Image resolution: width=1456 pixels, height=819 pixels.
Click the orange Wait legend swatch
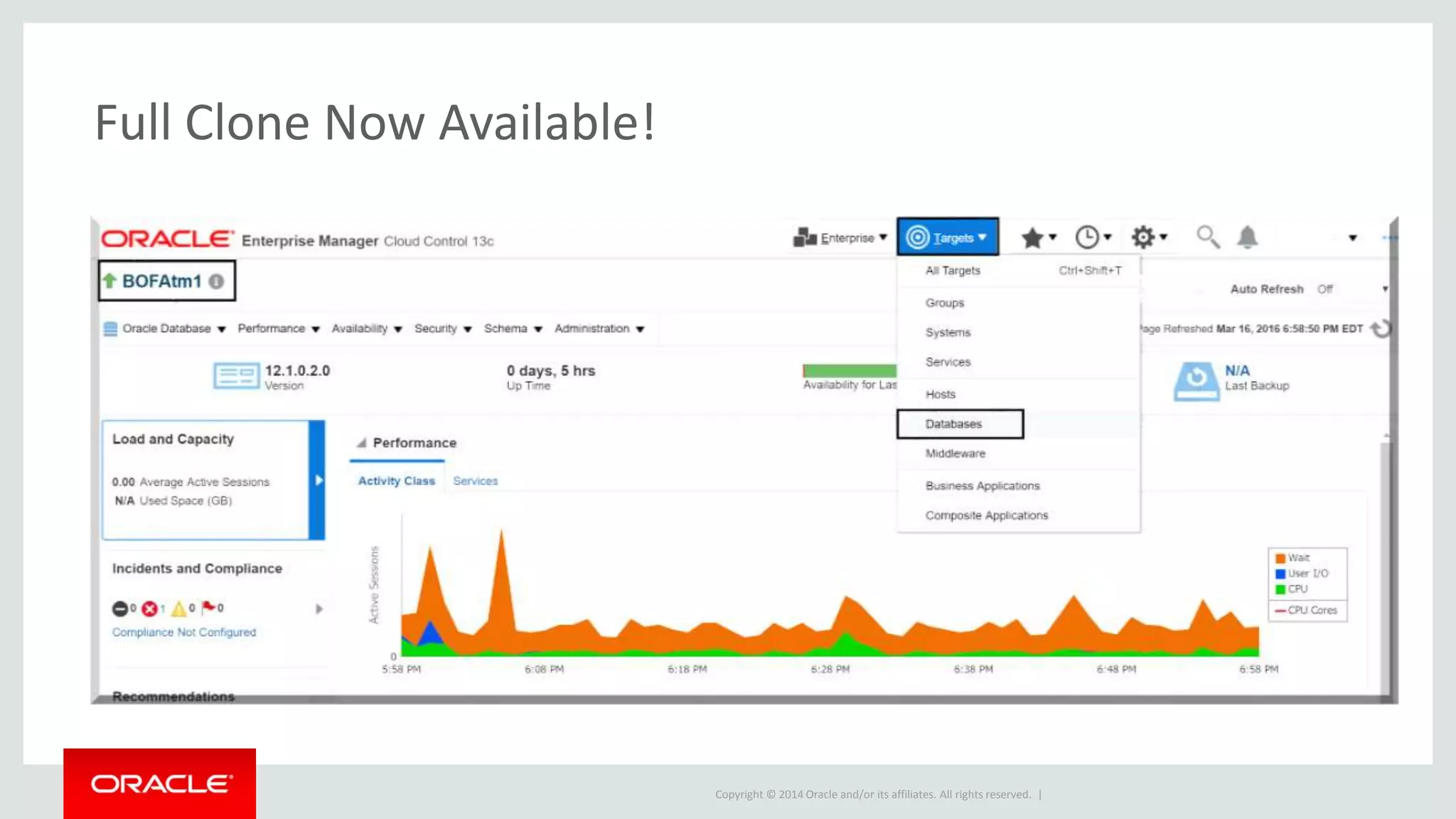1280,558
